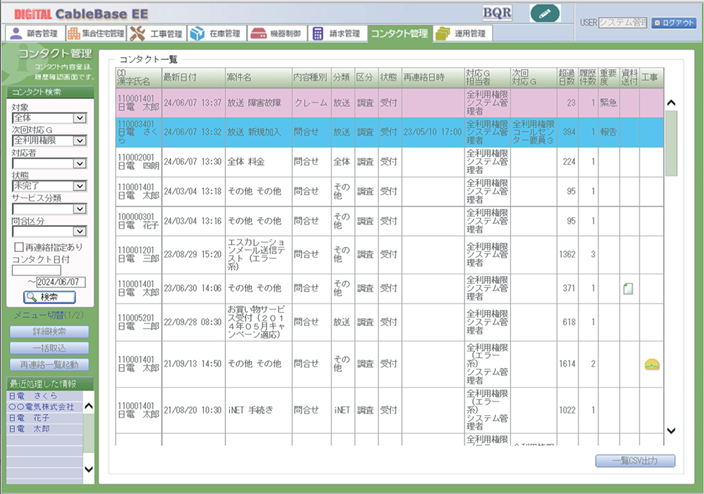Click the コンタクト日付 start date field
Screen dimensions: 704x494
click(x=36, y=269)
